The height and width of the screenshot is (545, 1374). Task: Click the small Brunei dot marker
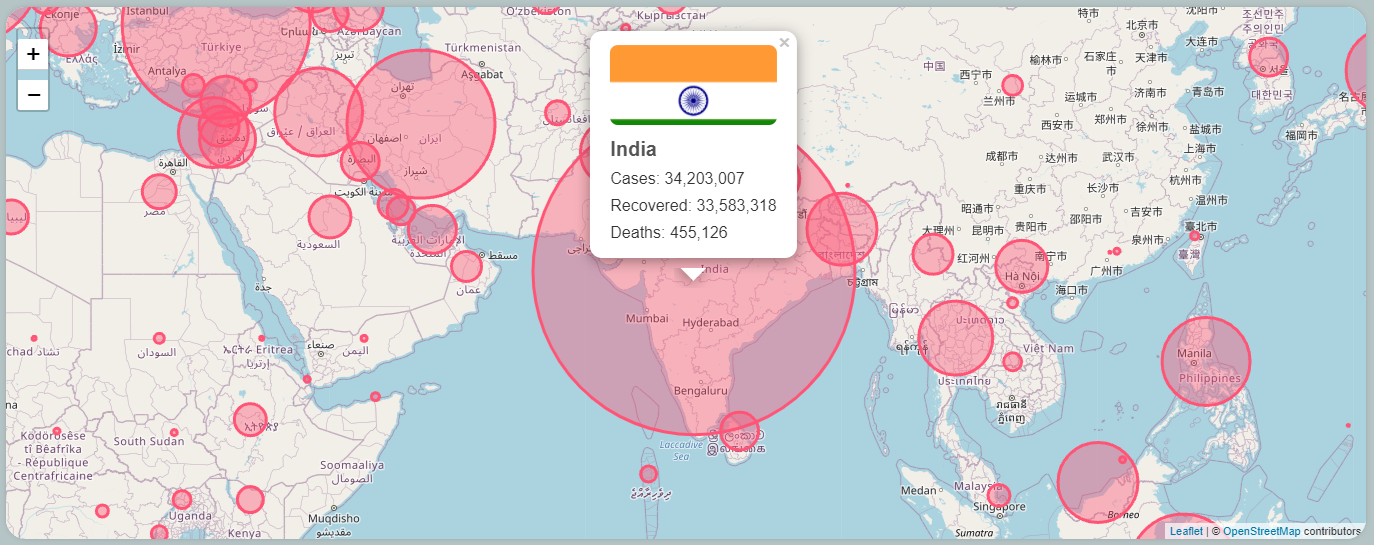click(x=1123, y=459)
